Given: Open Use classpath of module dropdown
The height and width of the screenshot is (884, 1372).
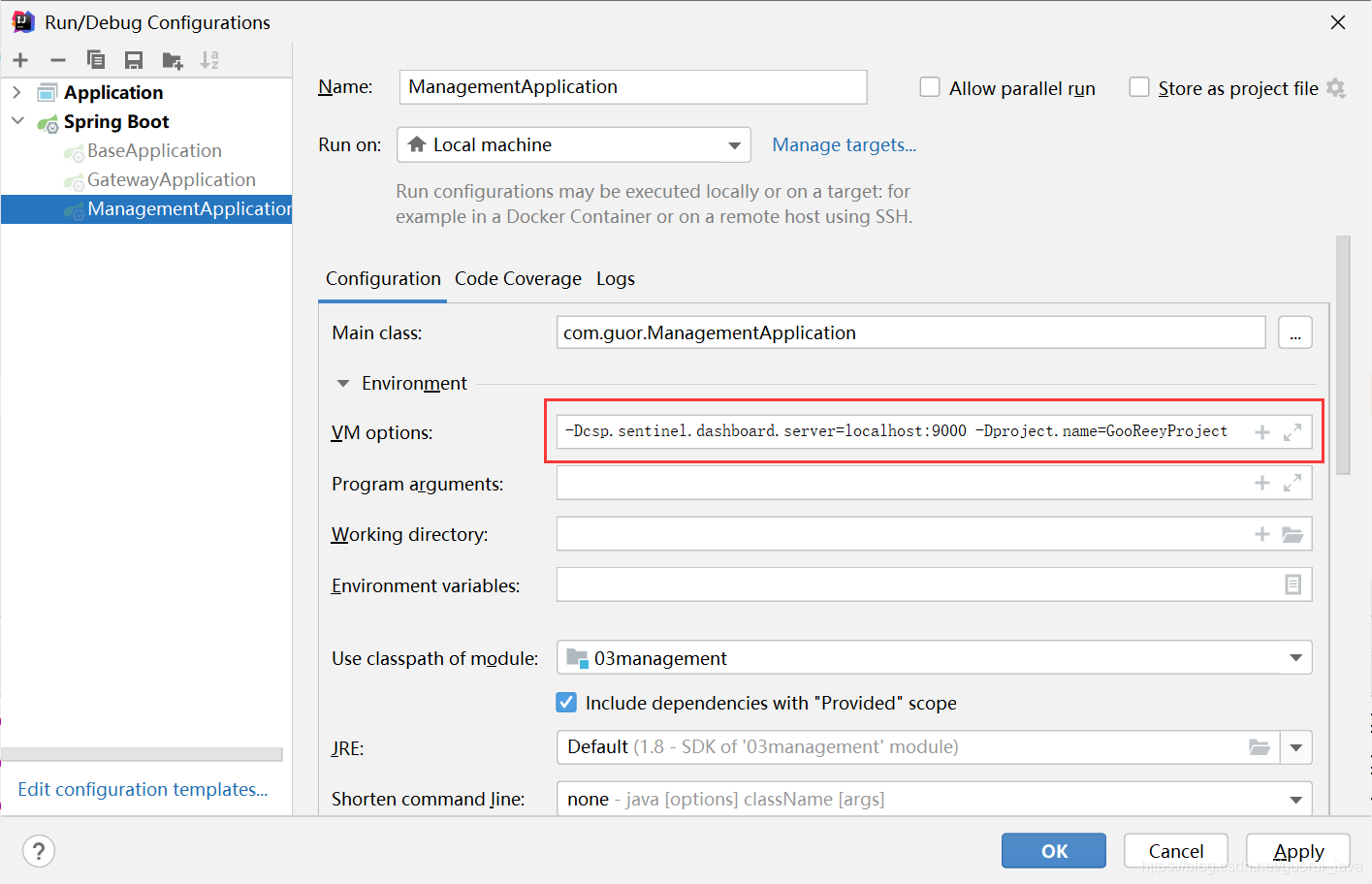Looking at the screenshot, I should coord(935,657).
